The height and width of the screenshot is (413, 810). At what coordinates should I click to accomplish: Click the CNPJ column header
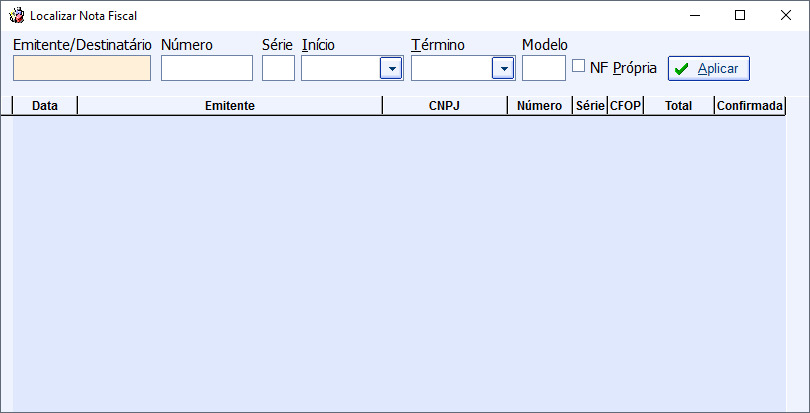(445, 105)
